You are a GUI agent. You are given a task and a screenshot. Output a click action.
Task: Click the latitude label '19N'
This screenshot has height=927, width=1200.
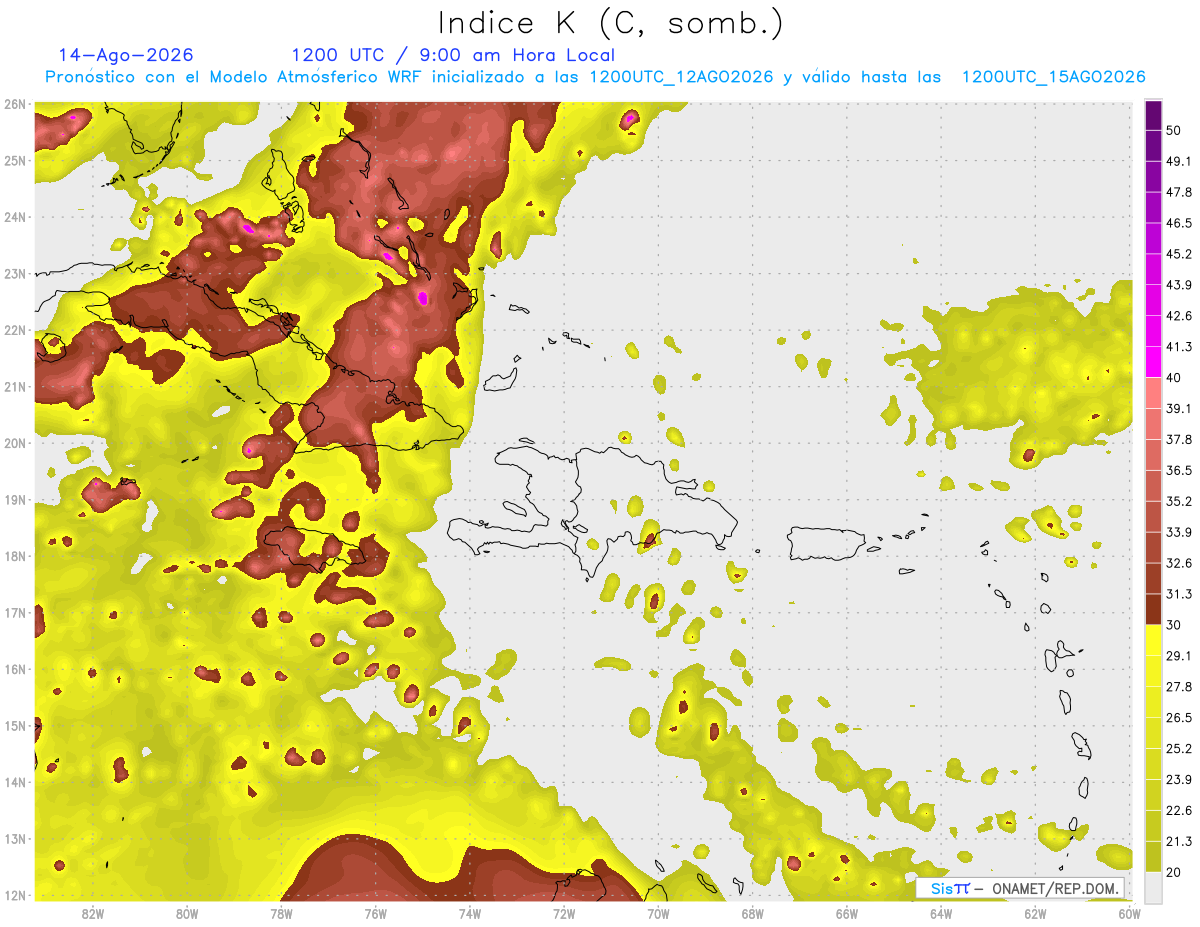point(15,500)
